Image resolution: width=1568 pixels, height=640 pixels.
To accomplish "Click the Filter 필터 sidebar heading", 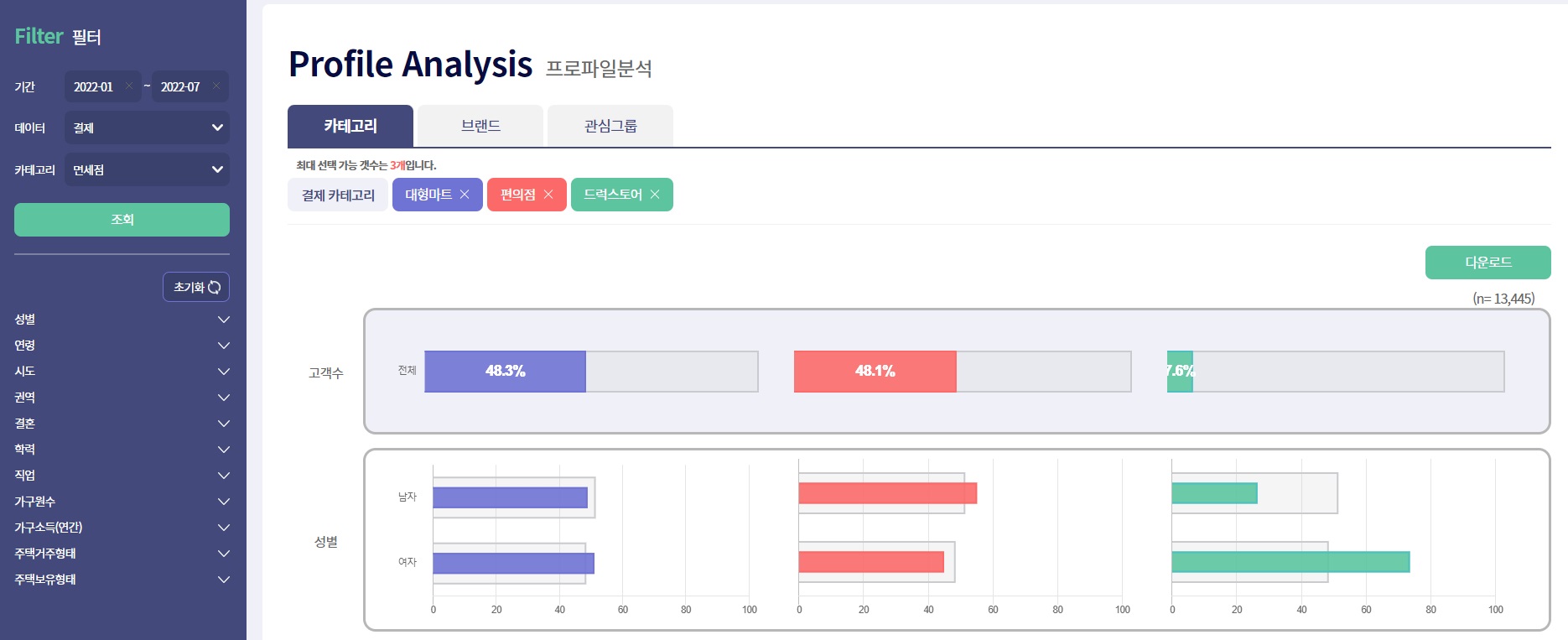I will (x=58, y=36).
